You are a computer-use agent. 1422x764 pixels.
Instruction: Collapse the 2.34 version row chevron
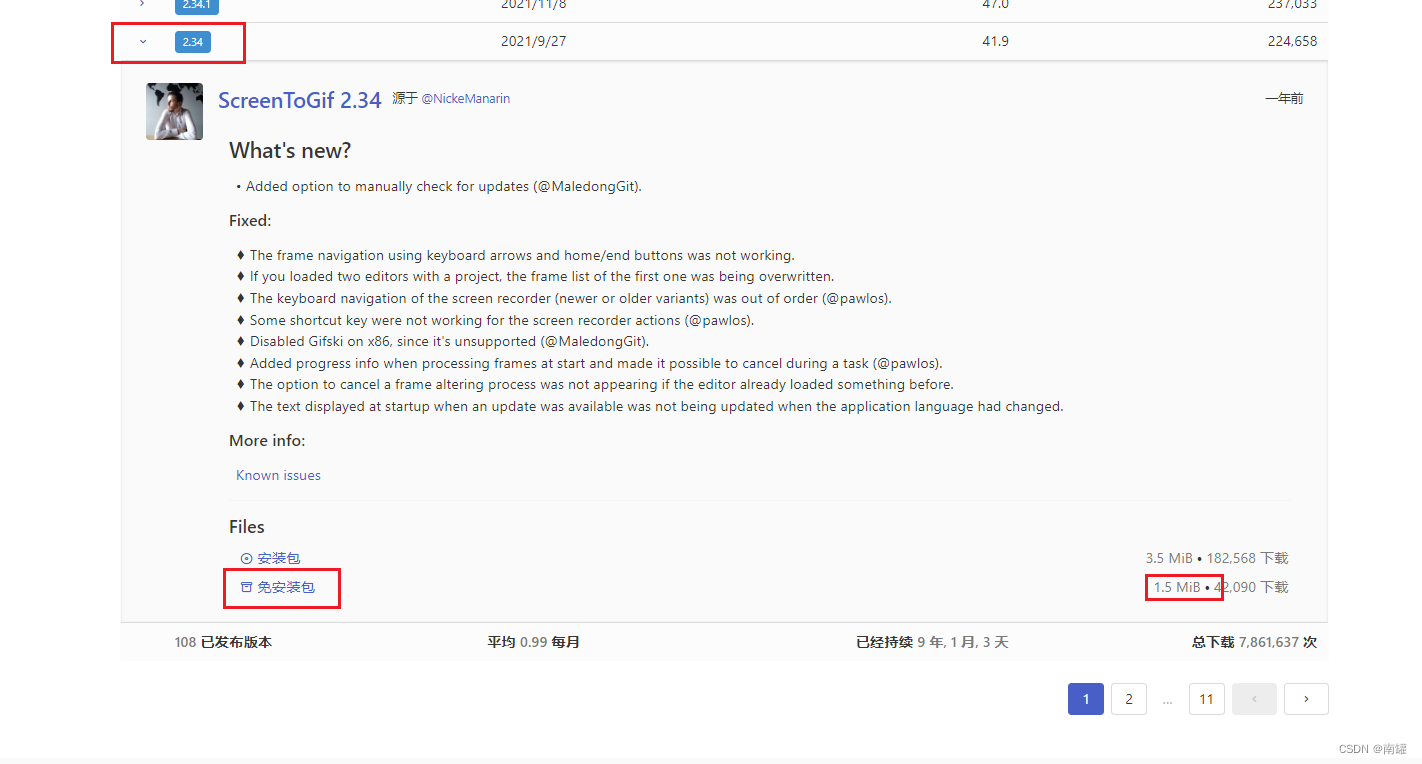click(143, 42)
